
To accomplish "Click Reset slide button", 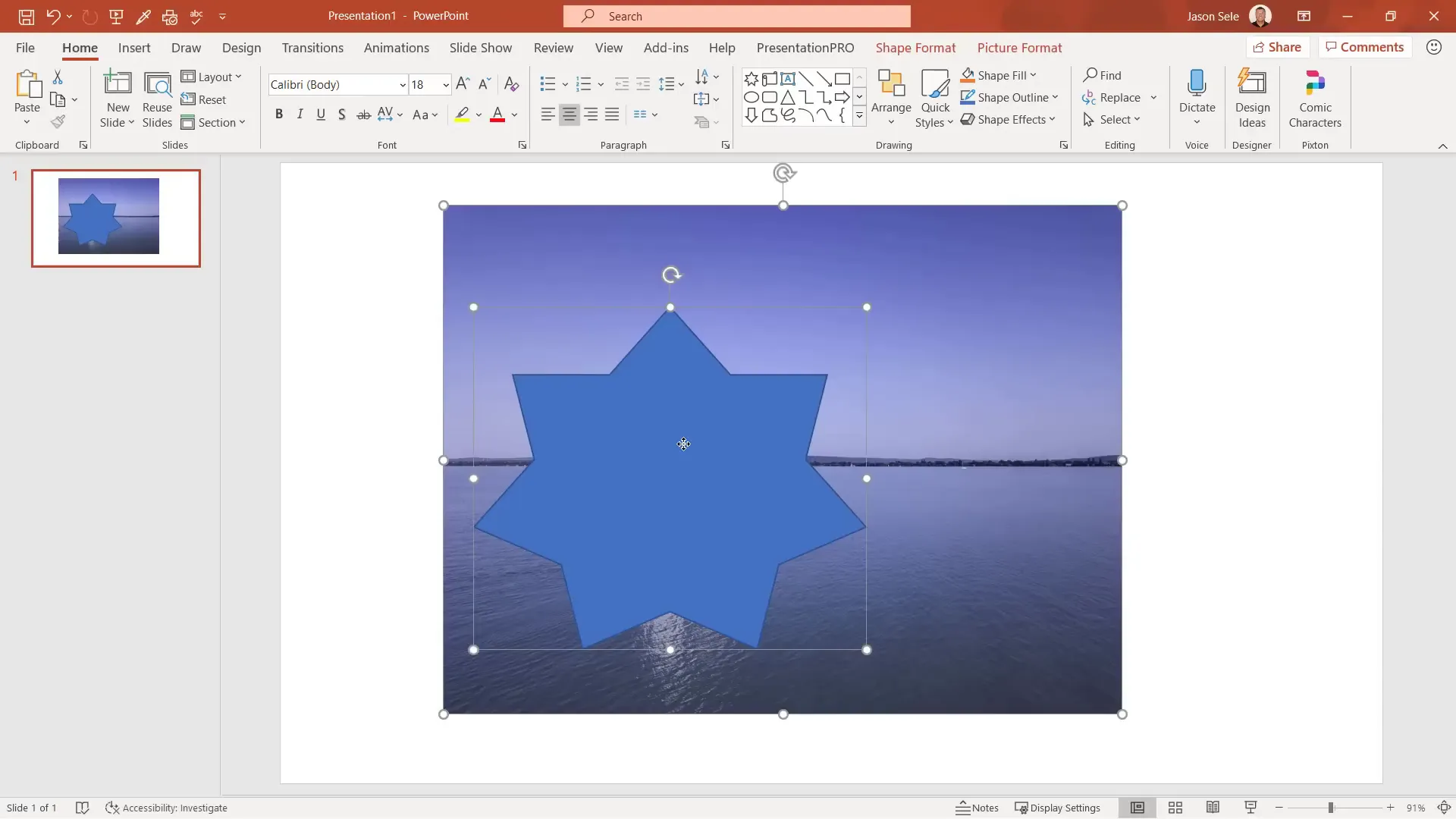I will 203,99.
